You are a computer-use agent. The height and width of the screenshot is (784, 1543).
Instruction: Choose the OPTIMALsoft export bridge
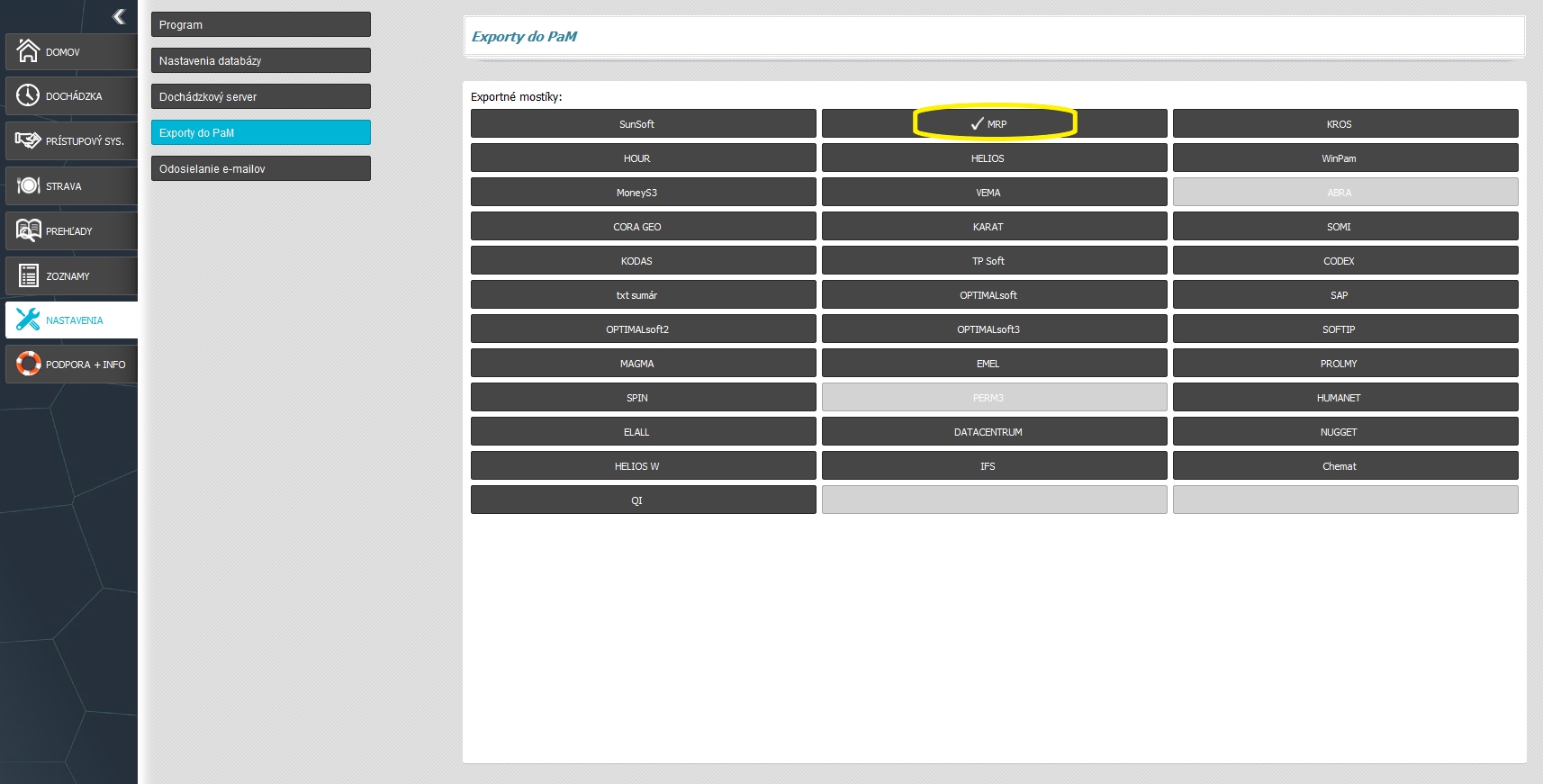pyautogui.click(x=995, y=294)
